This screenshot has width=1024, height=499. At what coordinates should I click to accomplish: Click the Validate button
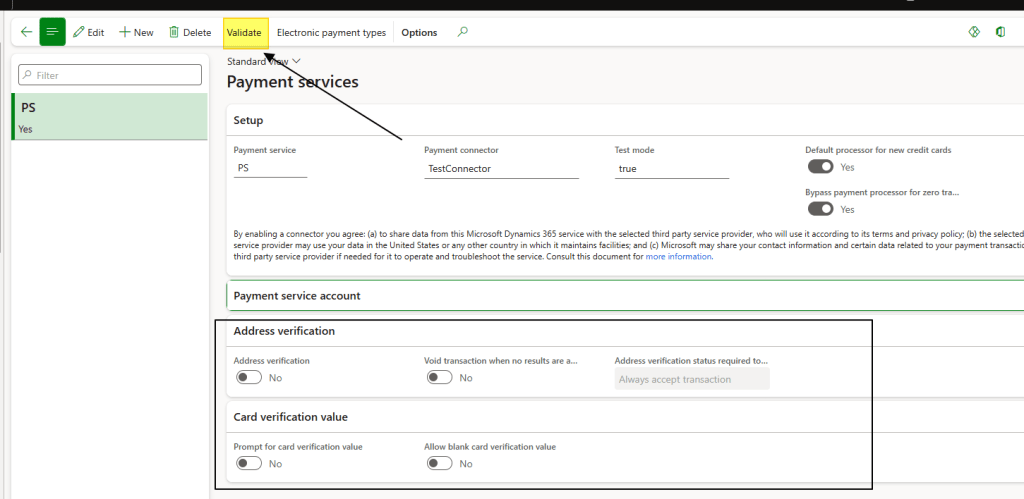(x=244, y=32)
